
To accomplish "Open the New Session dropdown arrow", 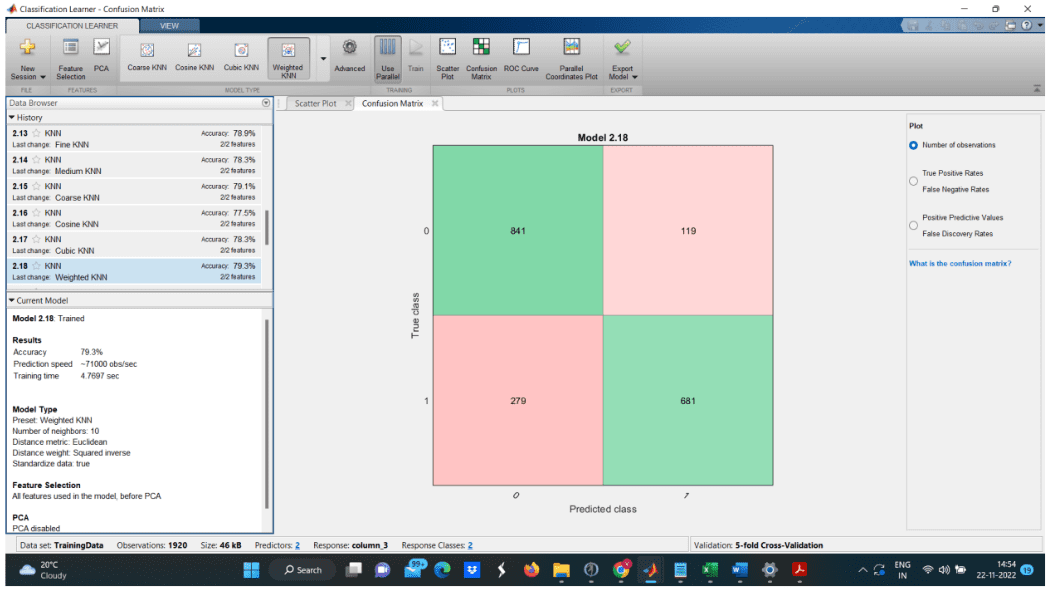I will (43, 77).
